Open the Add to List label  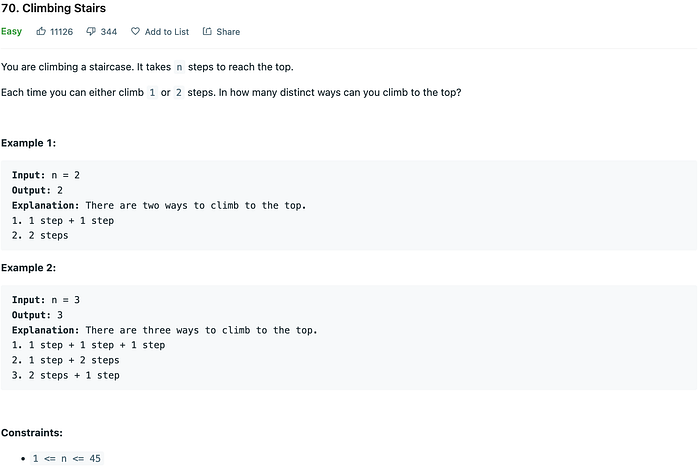click(166, 32)
